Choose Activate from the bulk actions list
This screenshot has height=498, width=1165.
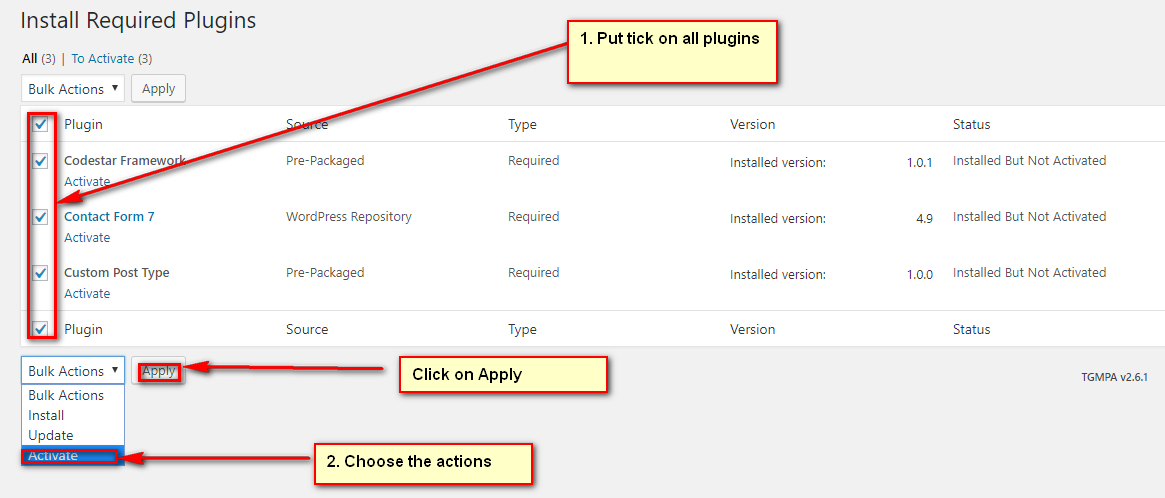click(73, 456)
